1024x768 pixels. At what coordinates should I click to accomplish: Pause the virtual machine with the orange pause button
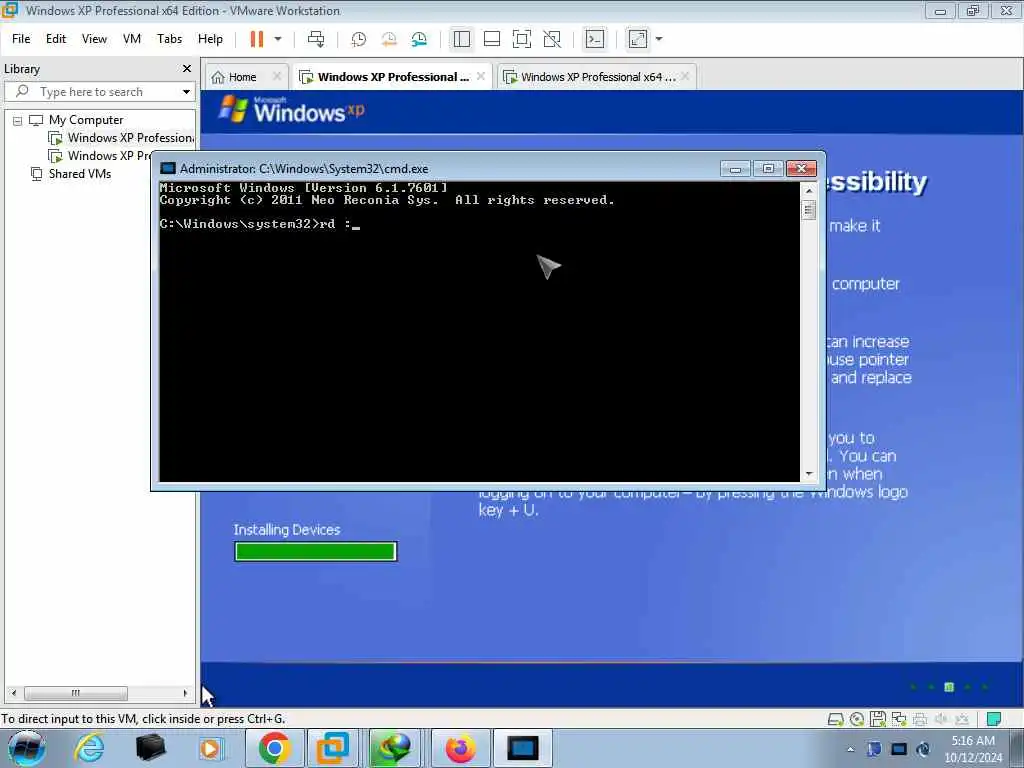click(x=257, y=39)
